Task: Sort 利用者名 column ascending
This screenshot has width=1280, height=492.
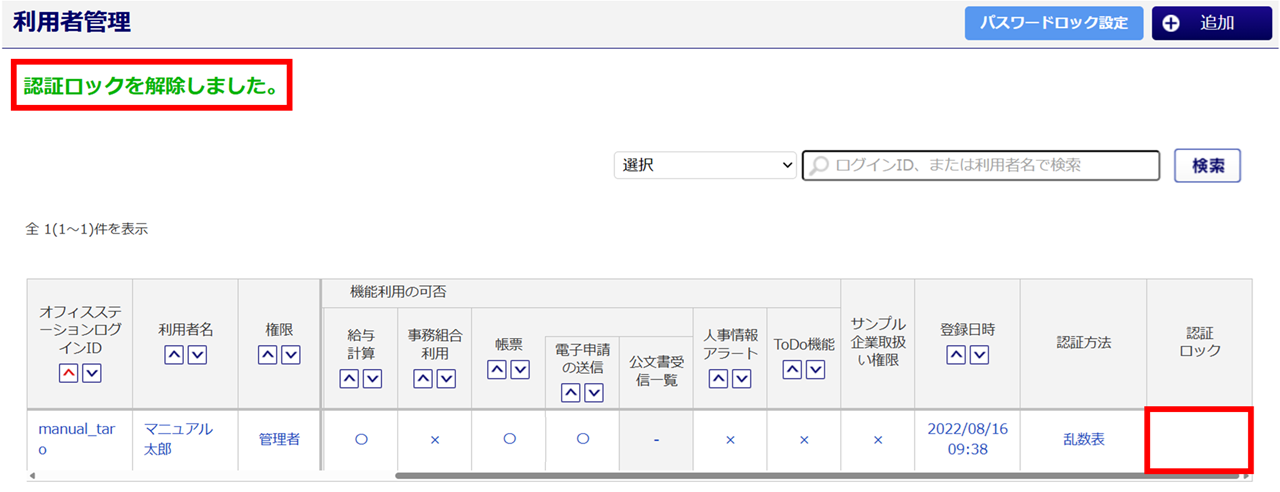Action: coord(174,354)
